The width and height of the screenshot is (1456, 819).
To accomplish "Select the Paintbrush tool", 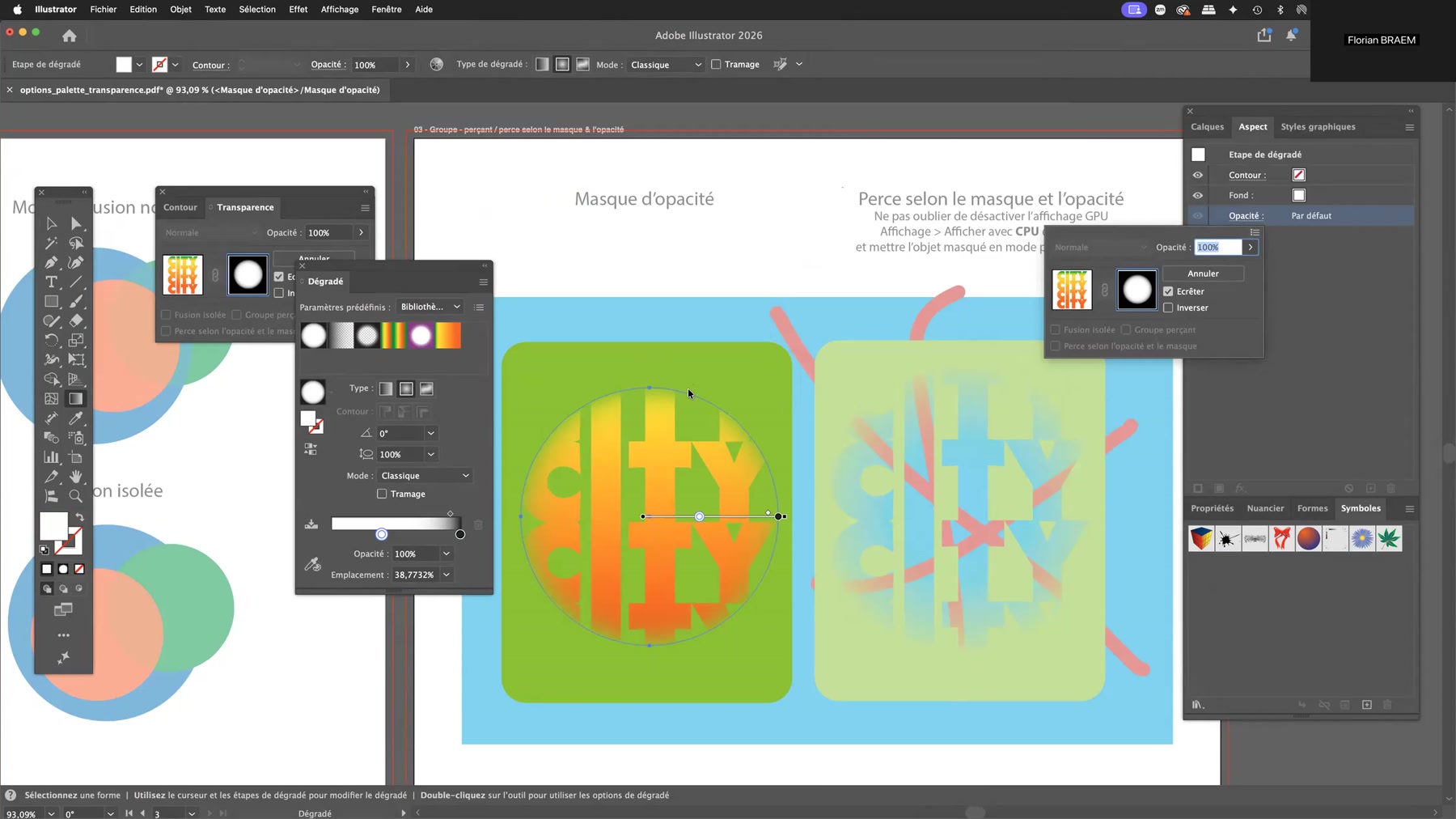I will coord(76,301).
